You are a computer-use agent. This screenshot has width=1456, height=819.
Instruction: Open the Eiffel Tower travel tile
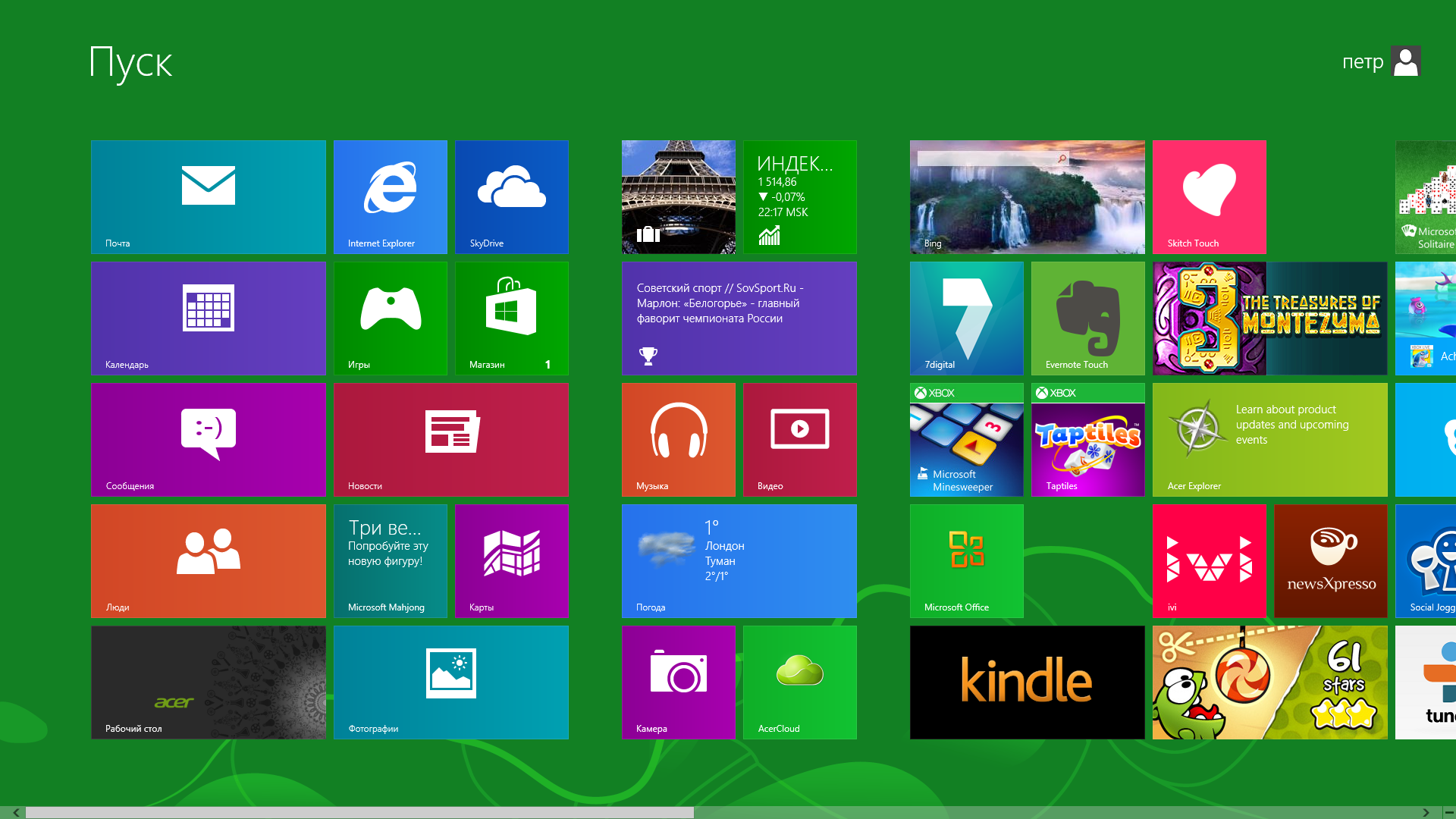tap(679, 197)
